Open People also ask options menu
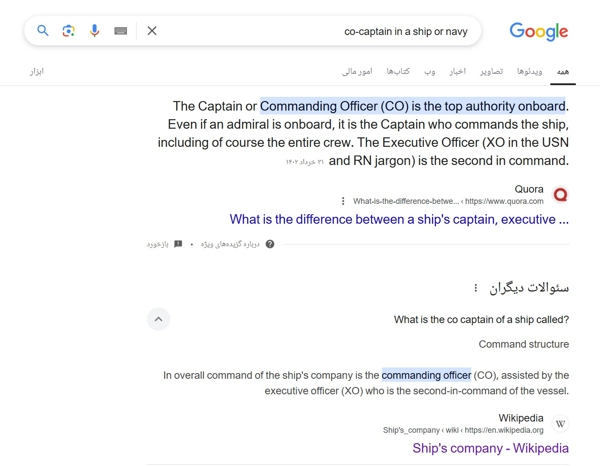The image size is (600, 466). tap(476, 288)
